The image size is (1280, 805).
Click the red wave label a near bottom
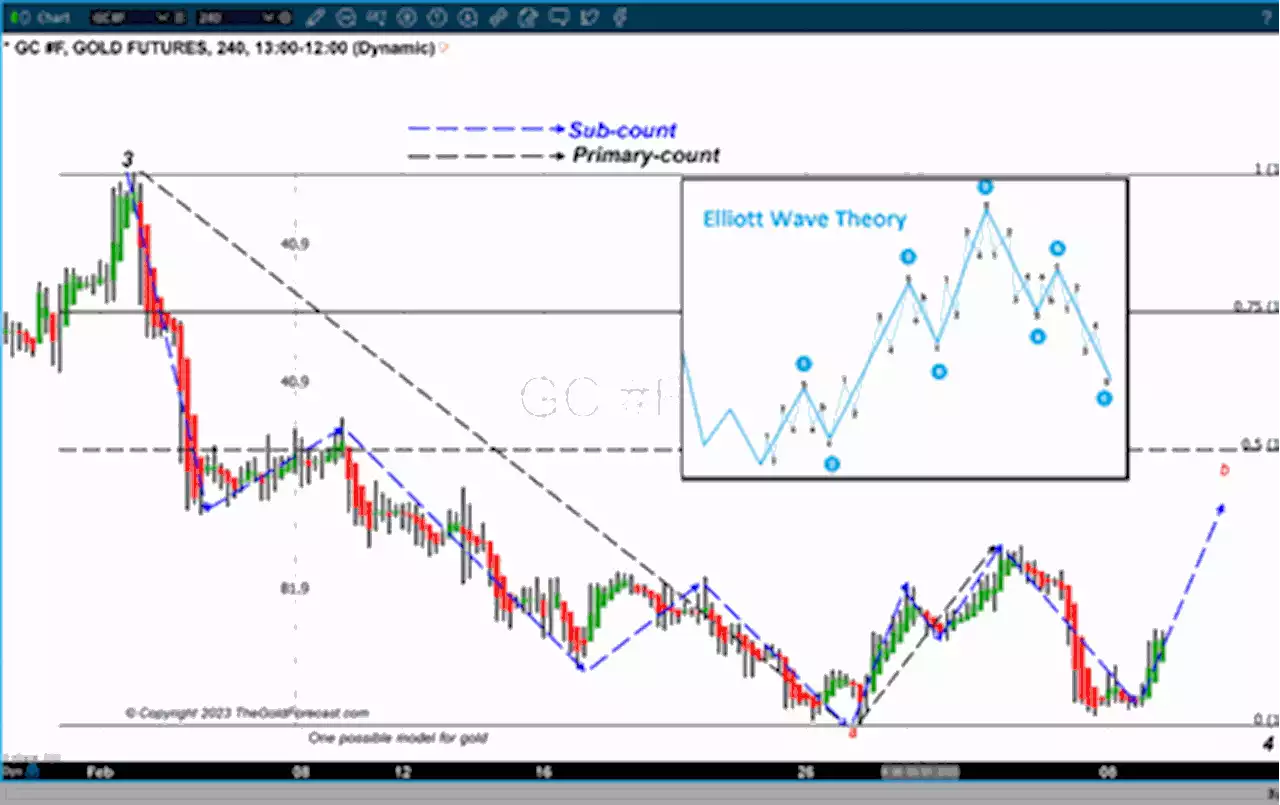pos(852,734)
